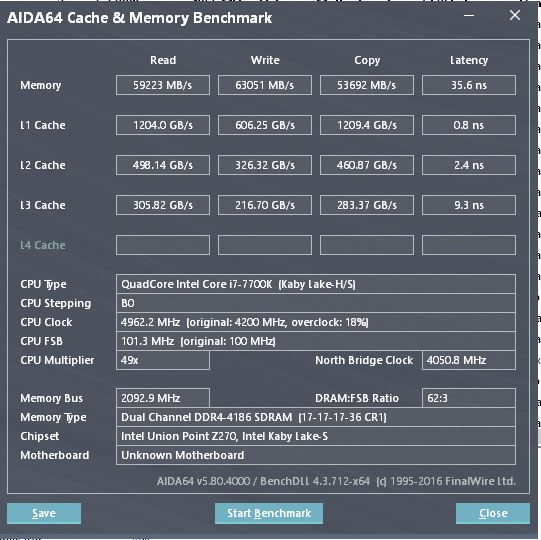Click Chipset value Intel Union Point Z270

tap(316, 436)
